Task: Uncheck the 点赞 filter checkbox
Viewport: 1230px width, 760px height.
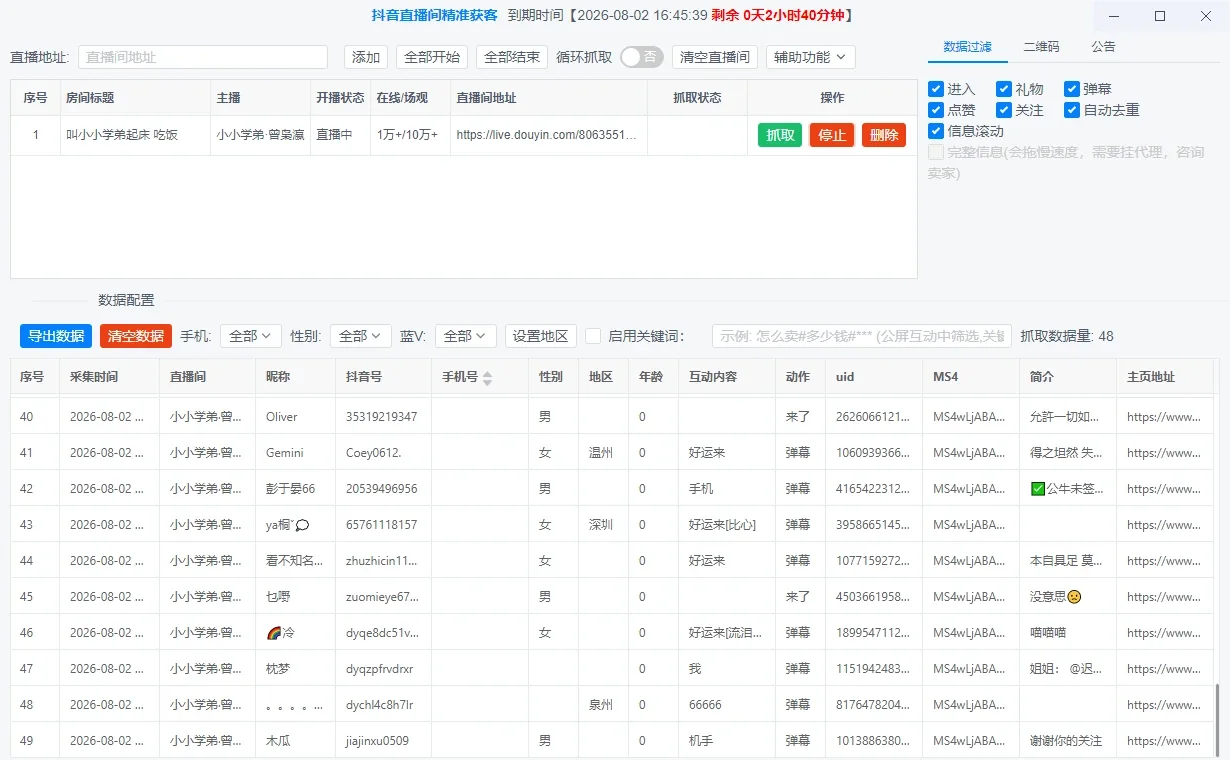Action: pyautogui.click(x=936, y=110)
